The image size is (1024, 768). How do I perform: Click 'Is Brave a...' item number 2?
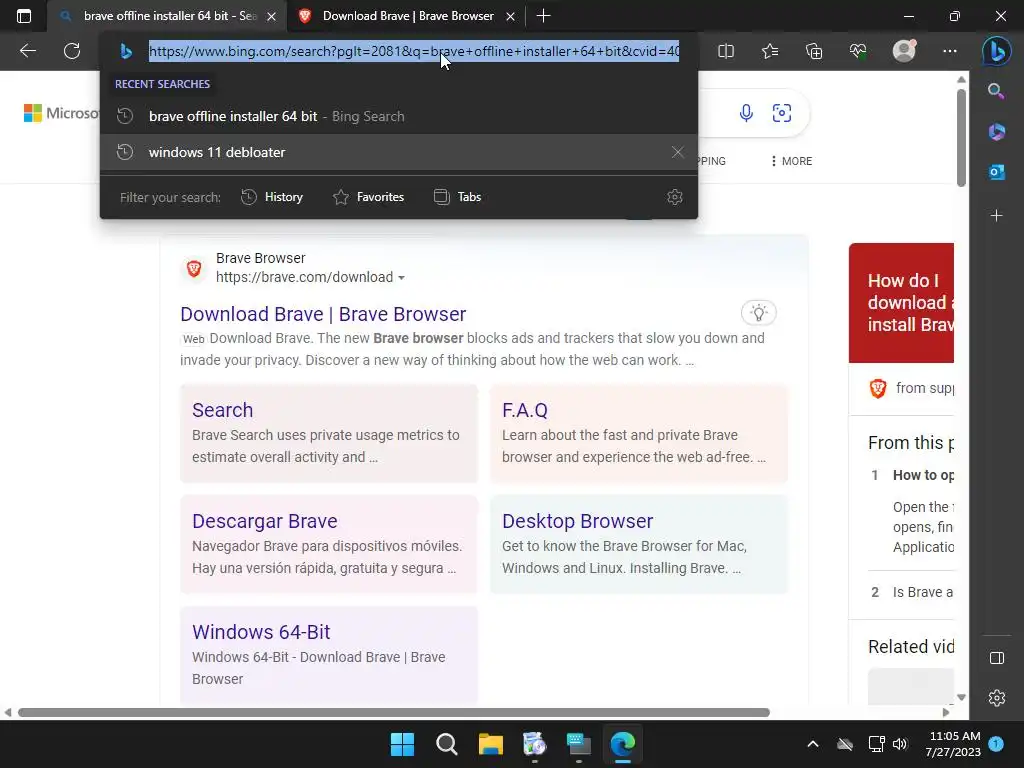coord(923,592)
